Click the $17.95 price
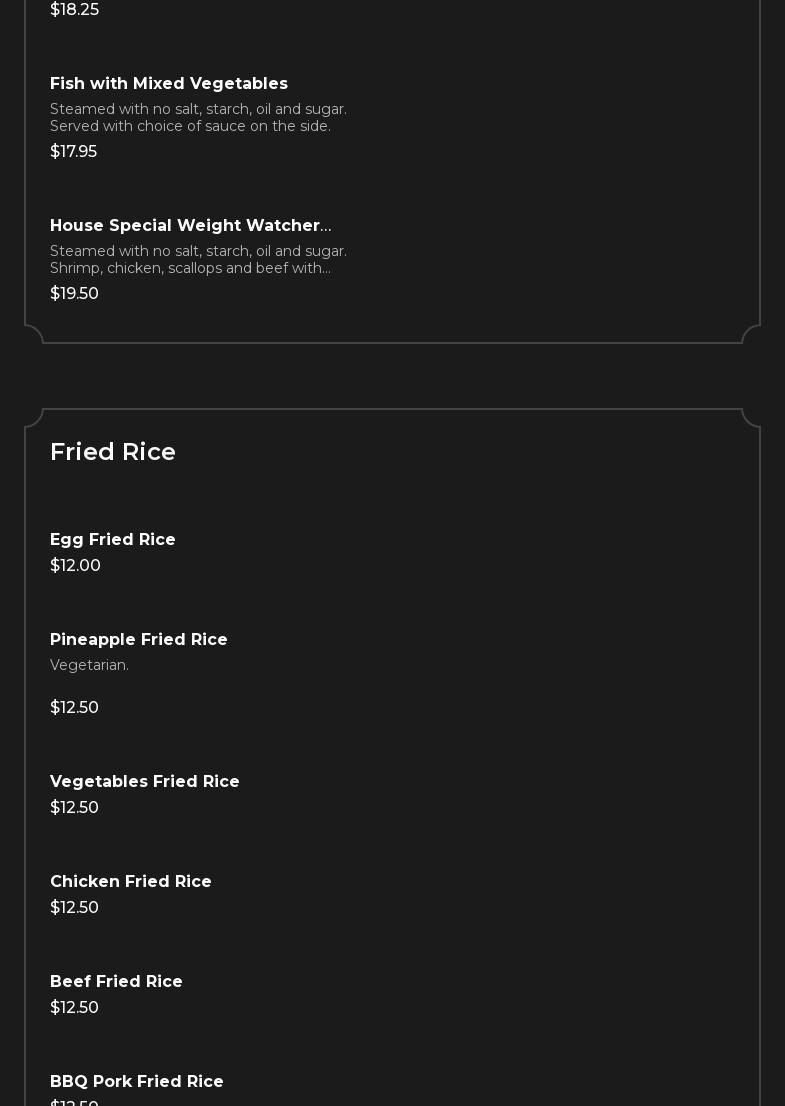This screenshot has height=1106, width=785. coord(73,152)
